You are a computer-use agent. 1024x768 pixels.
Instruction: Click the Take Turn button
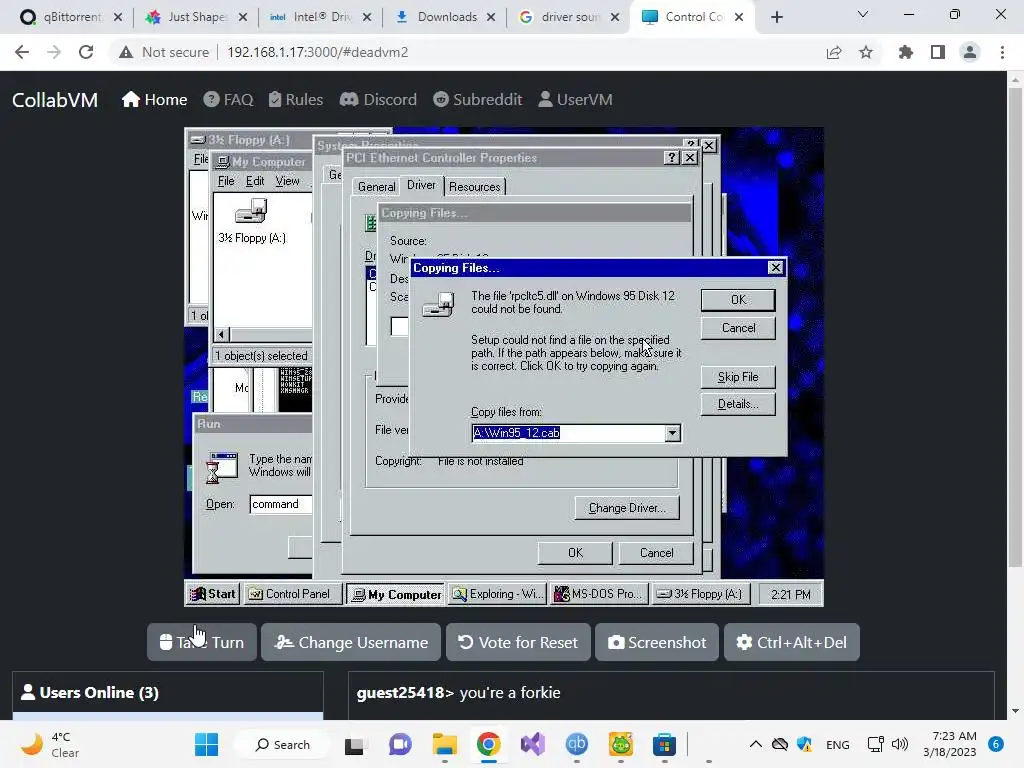[x=202, y=643]
